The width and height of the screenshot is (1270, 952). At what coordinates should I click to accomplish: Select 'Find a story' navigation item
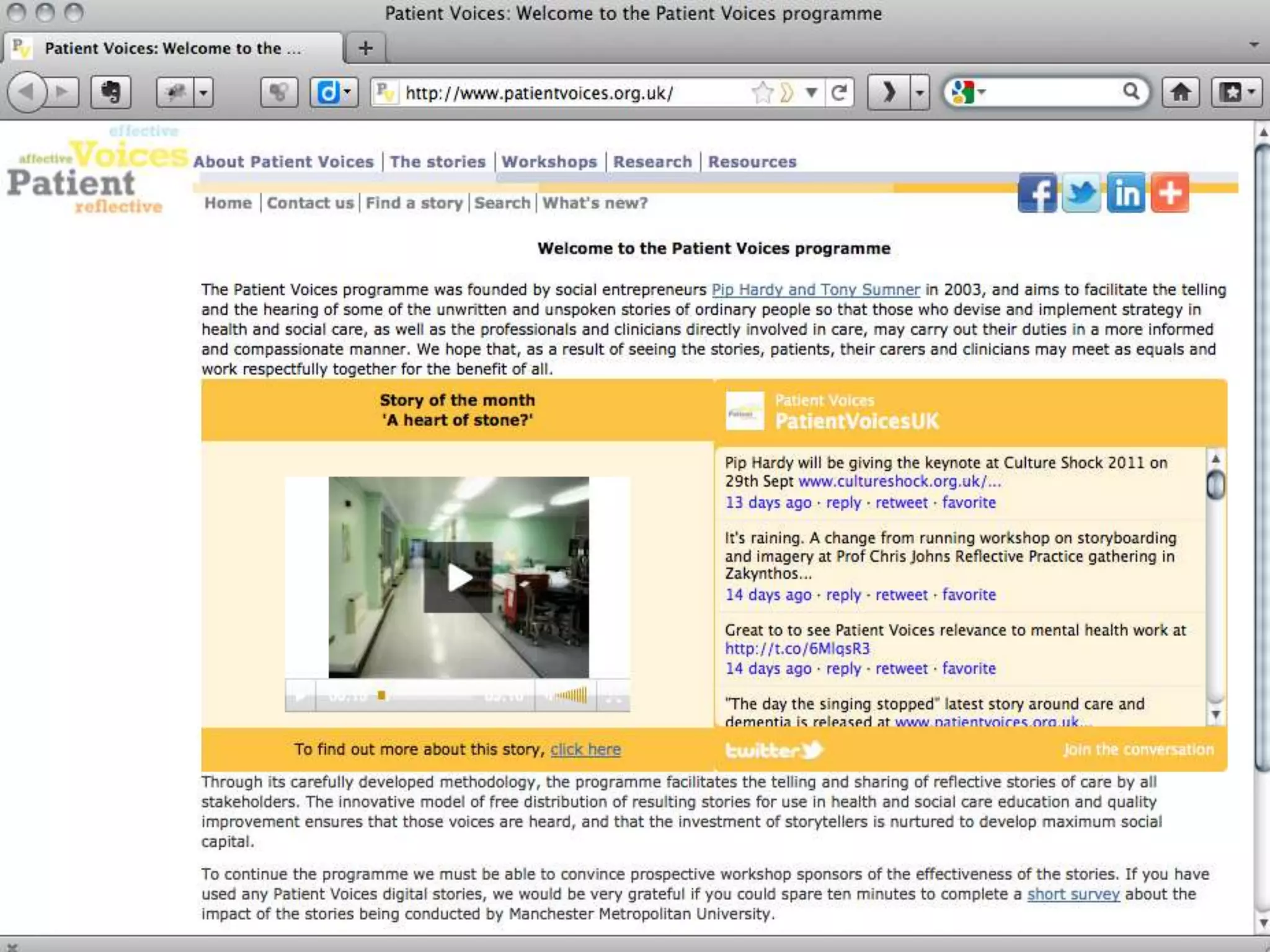point(414,203)
